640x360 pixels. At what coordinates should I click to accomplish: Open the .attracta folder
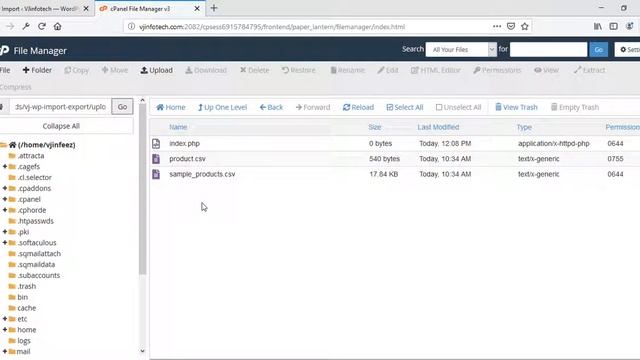coord(31,156)
